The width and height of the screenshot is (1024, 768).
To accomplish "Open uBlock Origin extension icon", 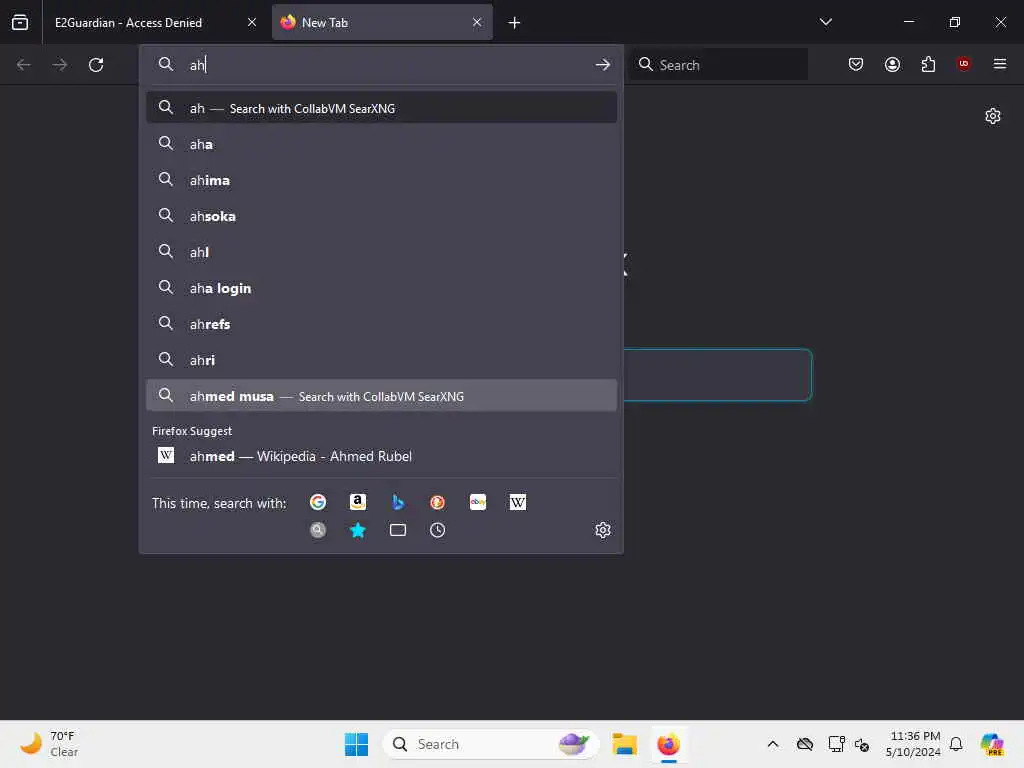I will pyautogui.click(x=963, y=63).
